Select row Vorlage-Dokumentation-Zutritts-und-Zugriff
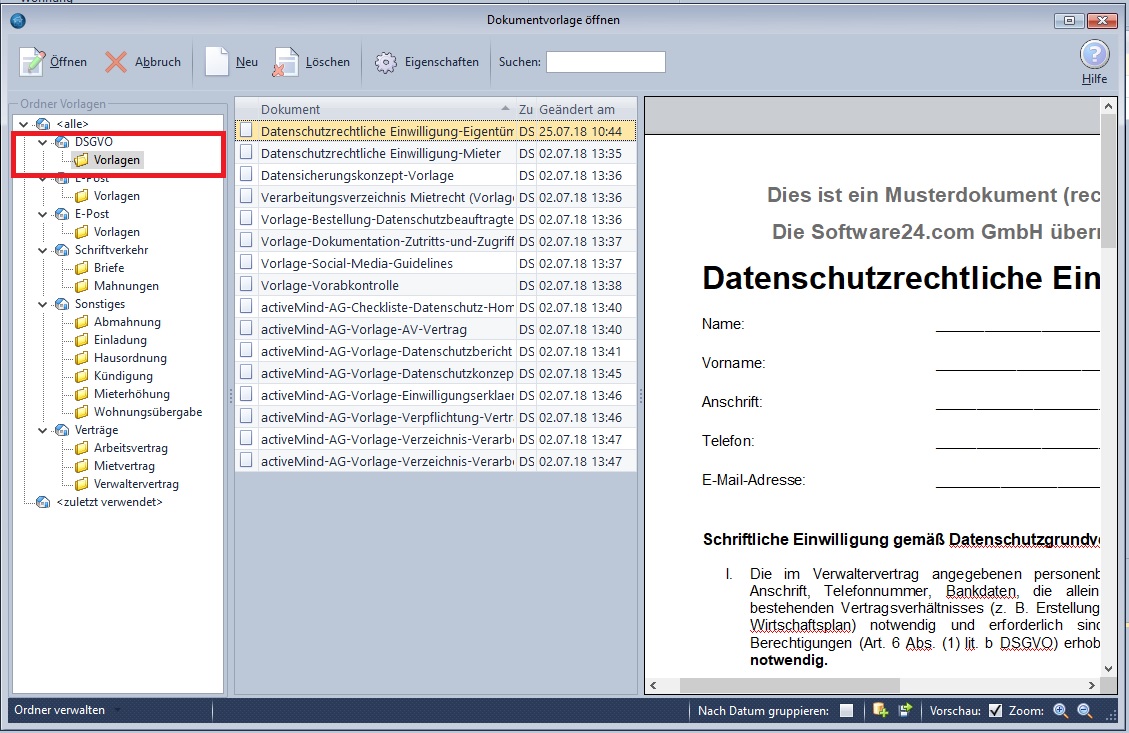Screen dimensions: 1129x733 (x=436, y=240)
